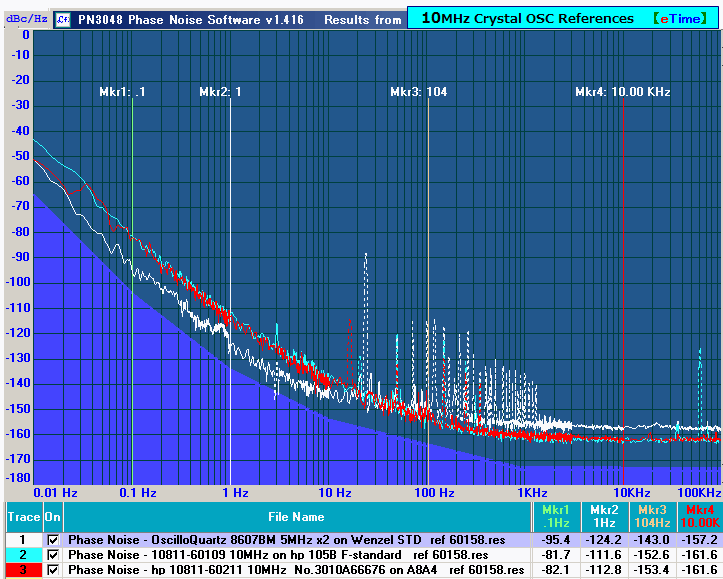Image resolution: width=723 pixels, height=579 pixels.
Task: Click the PN3048 application icon in title bar
Action: pos(63,19)
